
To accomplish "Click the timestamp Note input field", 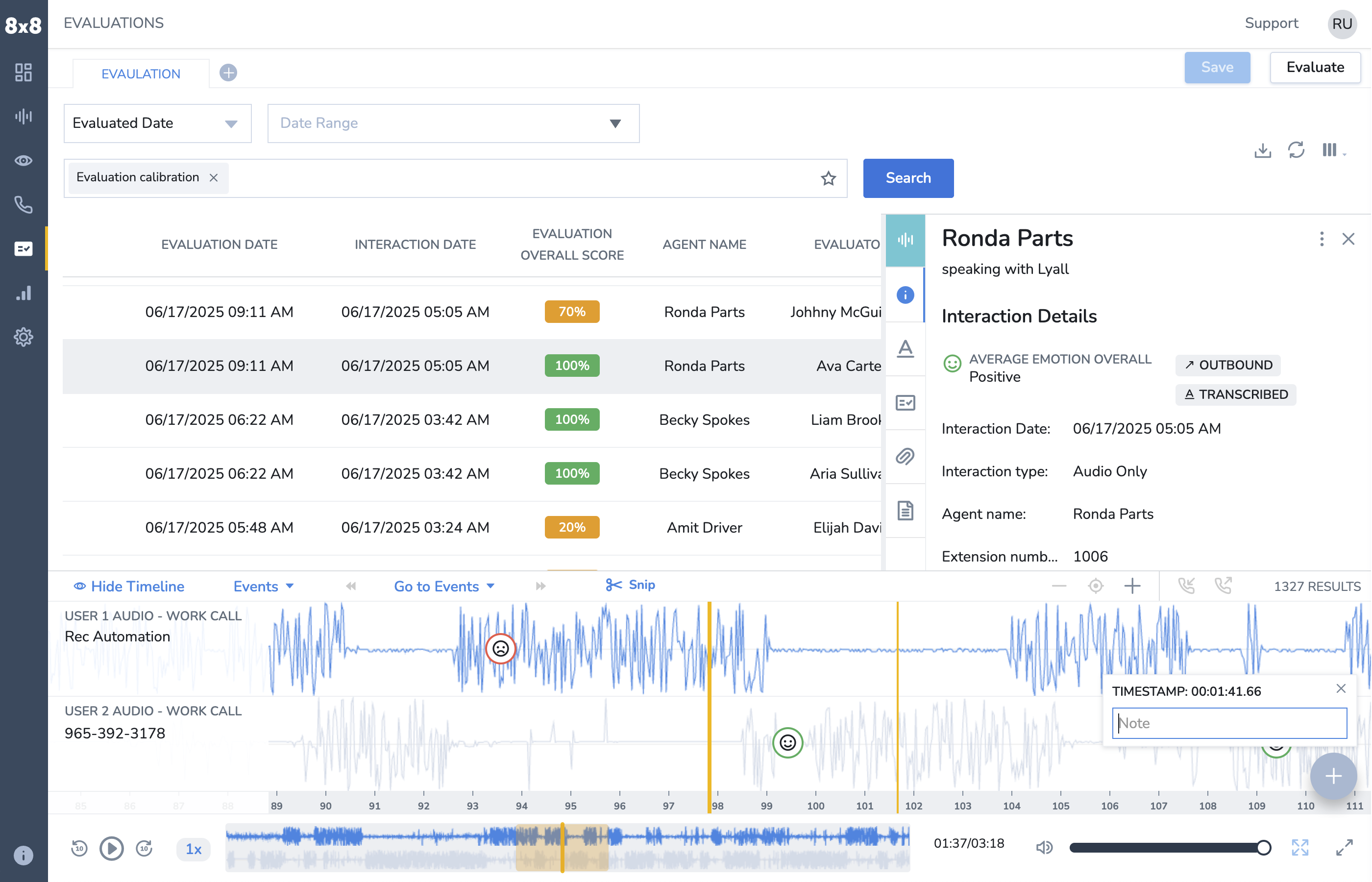I will [1229, 723].
